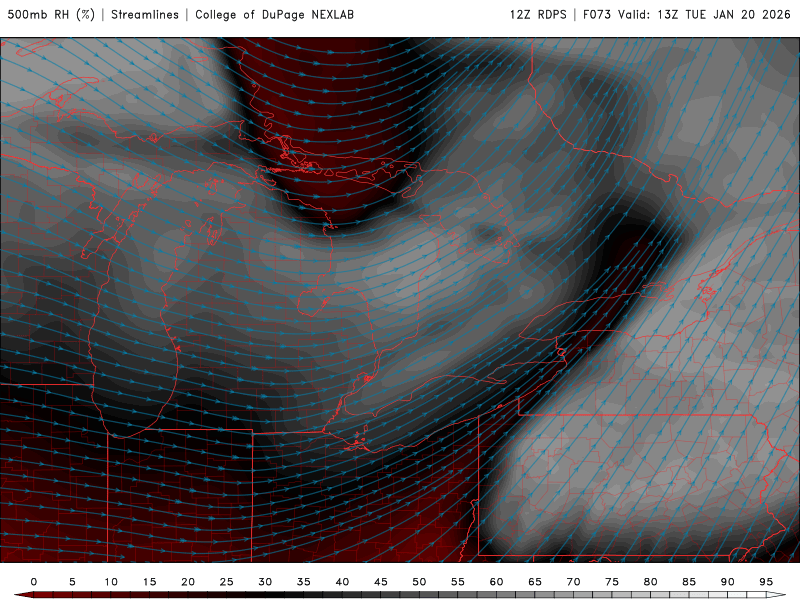The width and height of the screenshot is (800, 600).
Task: Click "College of DuPage NEXLAB" text
Action: 274,14
